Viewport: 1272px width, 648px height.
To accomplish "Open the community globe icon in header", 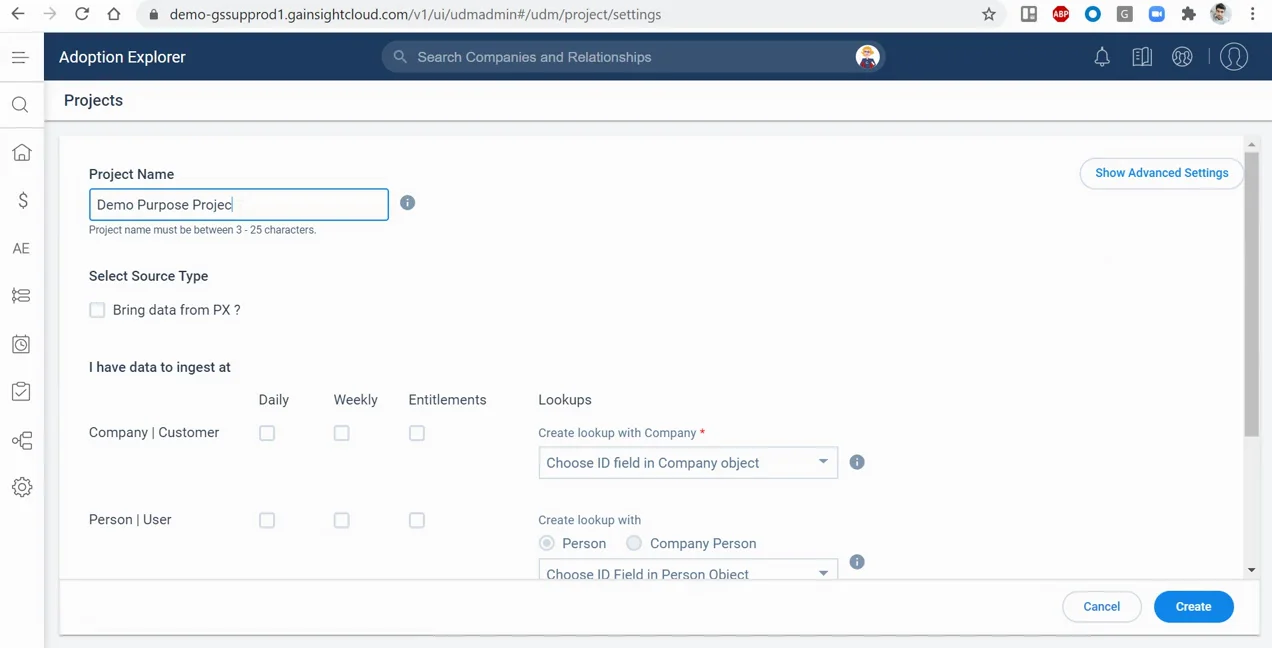I will (x=1182, y=57).
